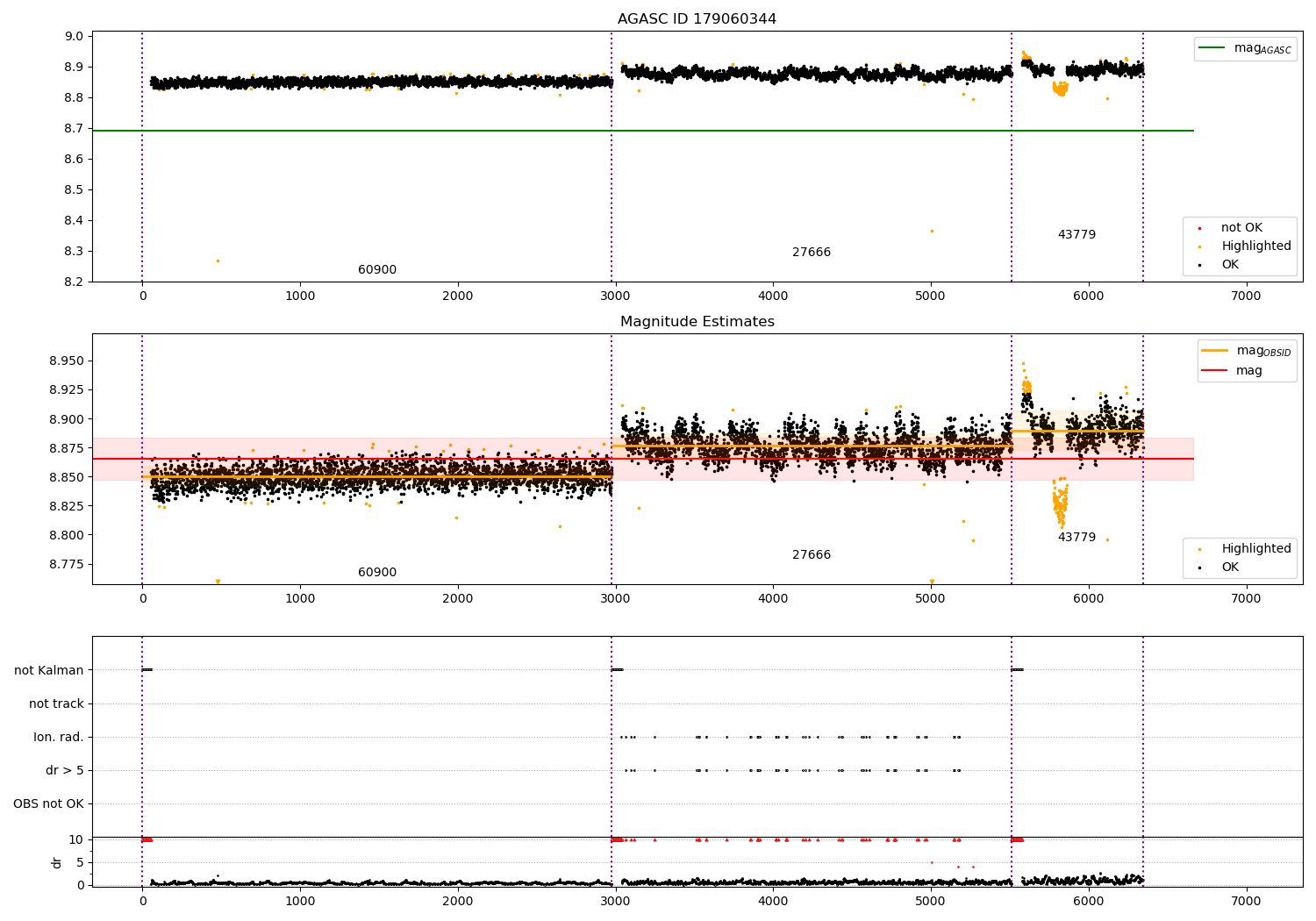Screen dimensions: 1316x921
Task: Click y-axis tick 8.800 on middle plot
Action: (68, 535)
